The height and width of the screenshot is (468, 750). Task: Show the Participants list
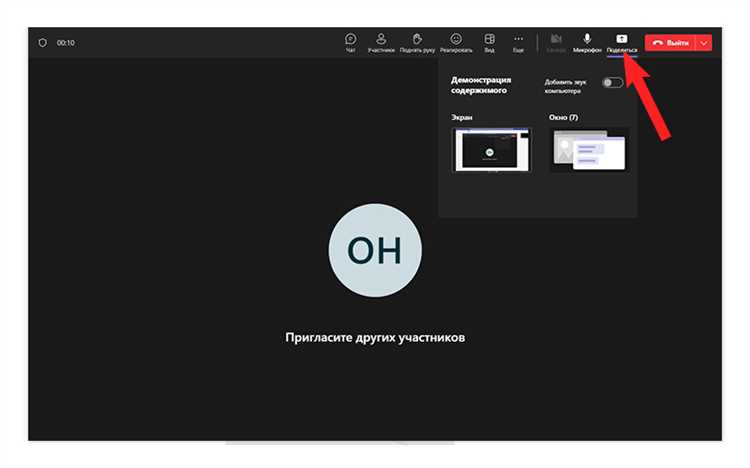point(381,42)
